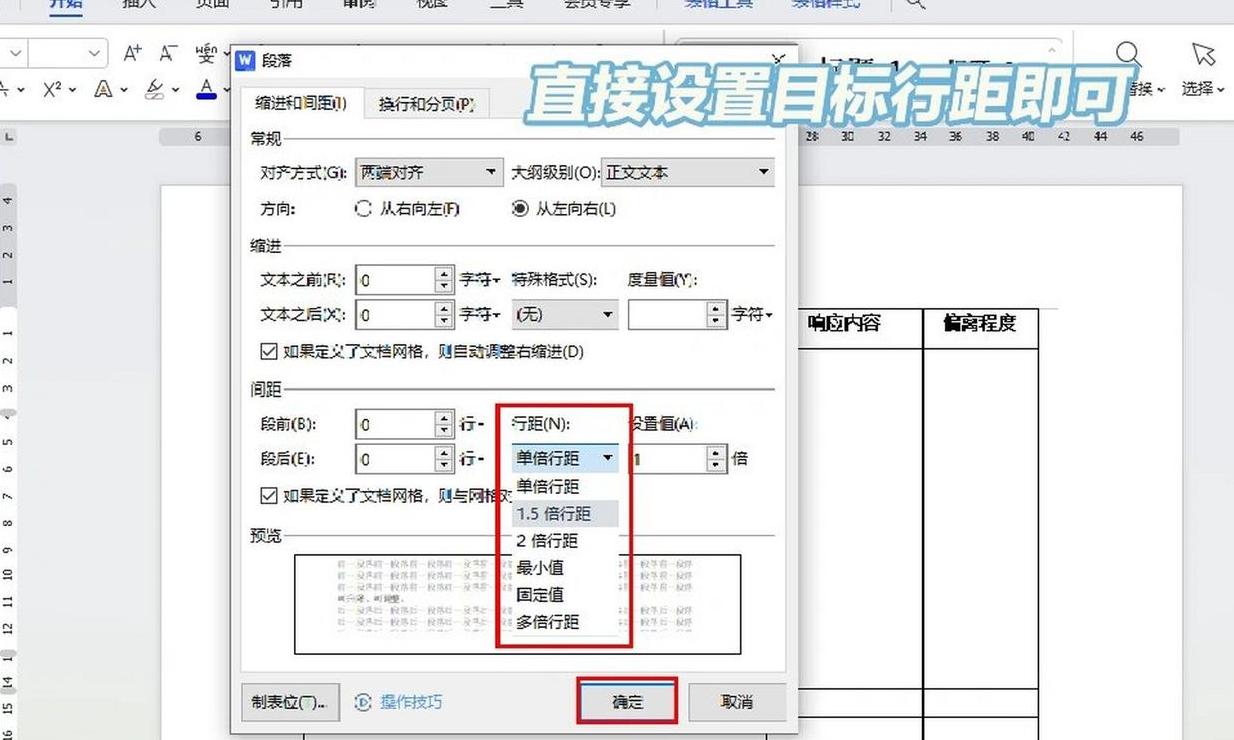Adjust the 度量值 spinner arrows
Viewport: 1234px width, 740px height.
pos(715,315)
